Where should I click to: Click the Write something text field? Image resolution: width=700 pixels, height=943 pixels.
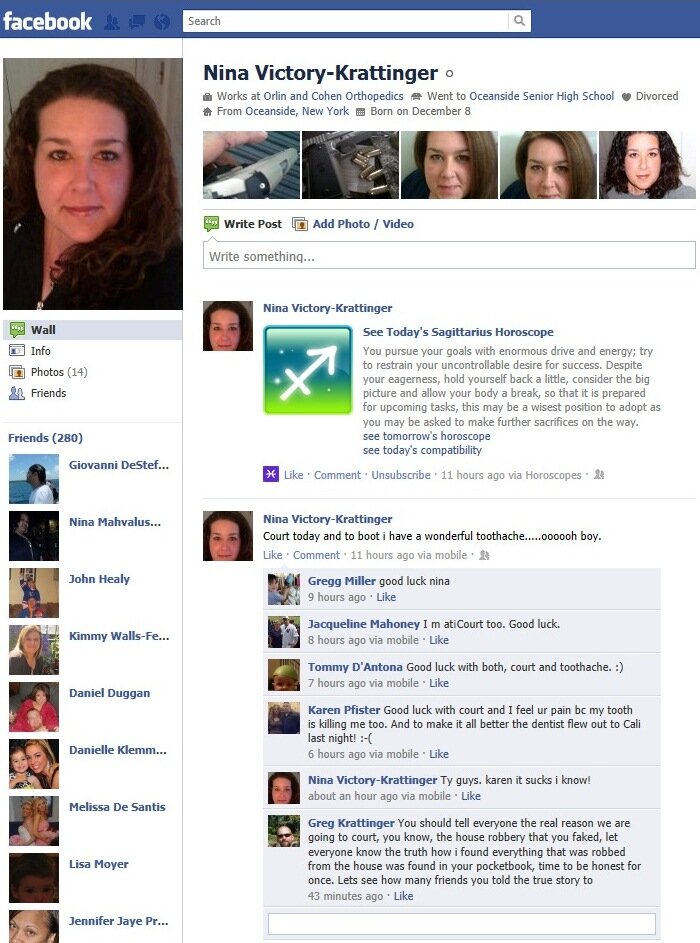[x=449, y=256]
